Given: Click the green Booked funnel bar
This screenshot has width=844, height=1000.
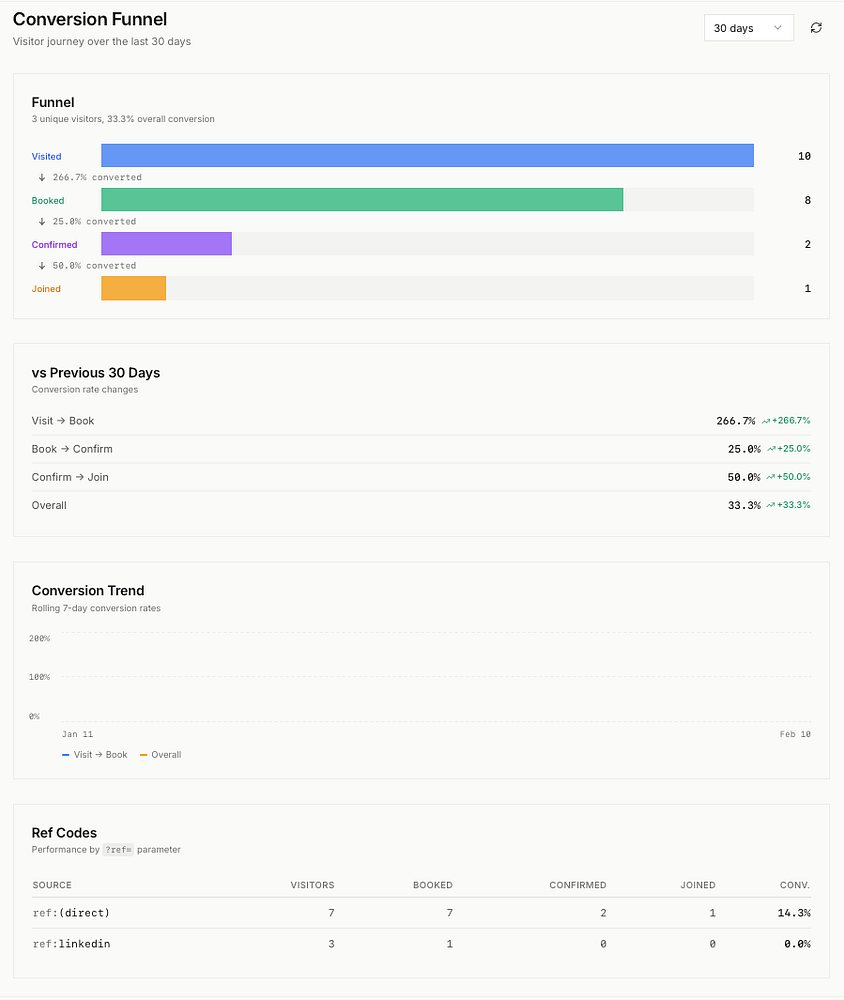Looking at the screenshot, I should 362,200.
